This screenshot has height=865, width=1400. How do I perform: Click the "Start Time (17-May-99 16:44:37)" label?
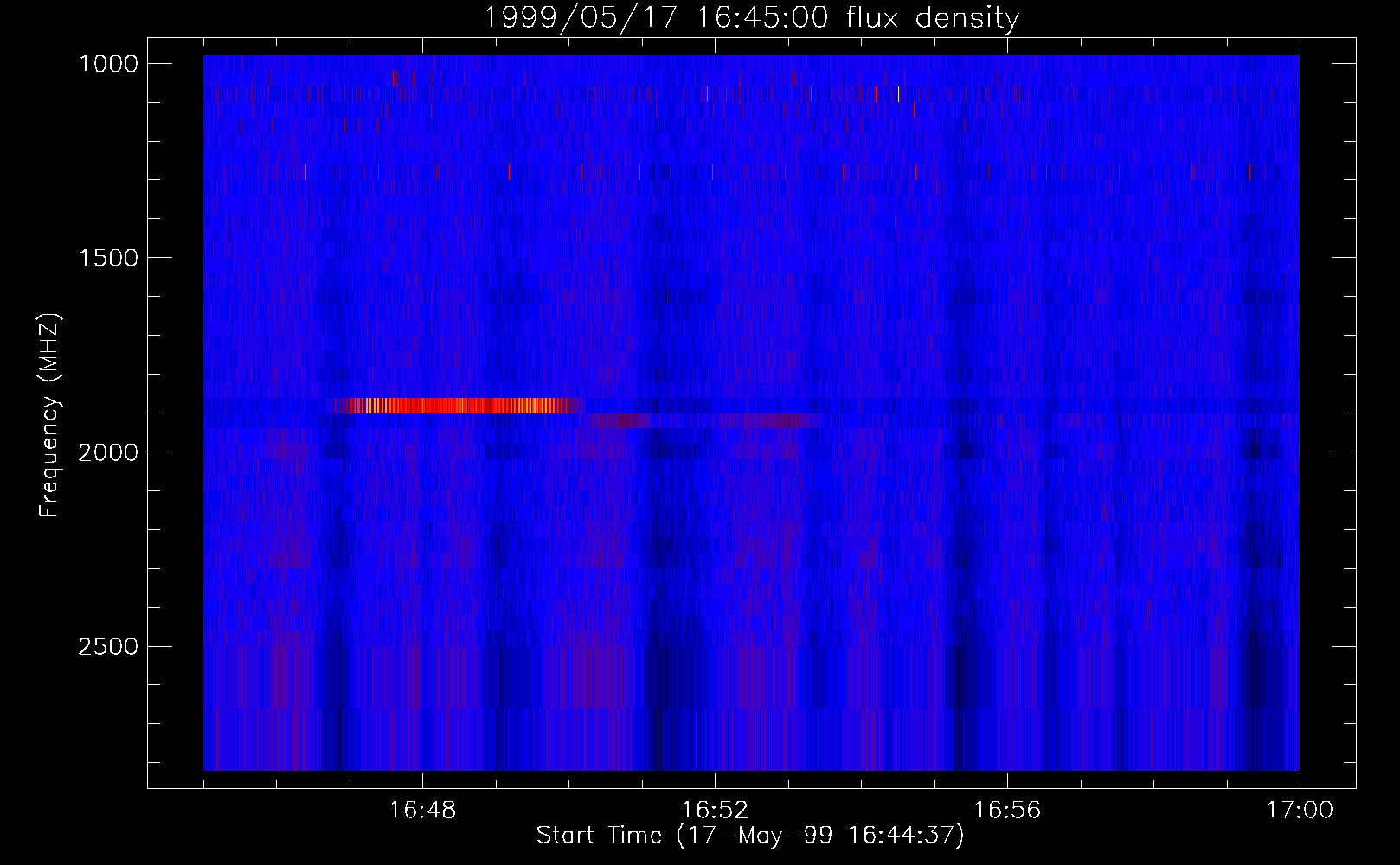(x=750, y=836)
